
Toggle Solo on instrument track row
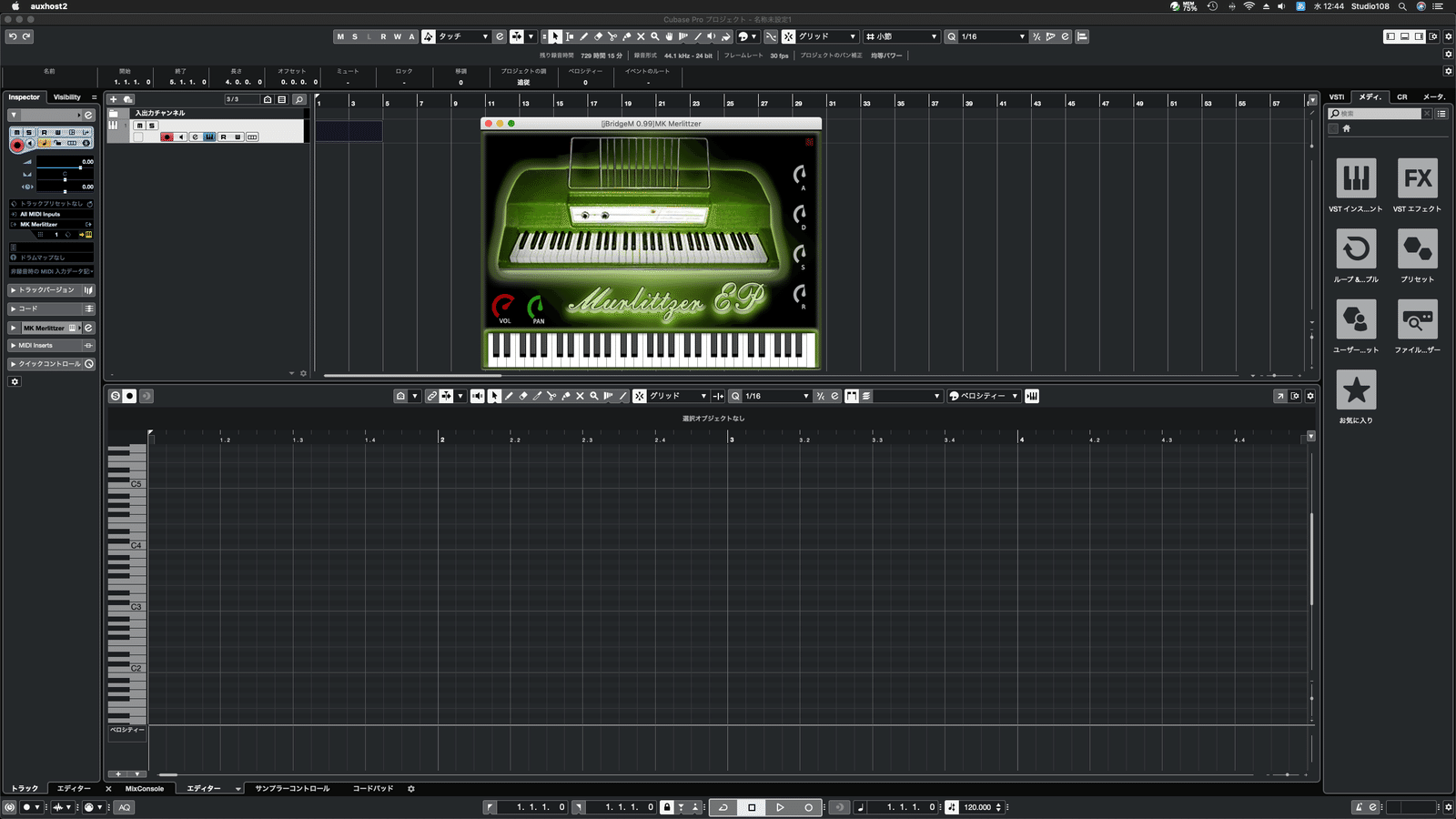(x=151, y=126)
